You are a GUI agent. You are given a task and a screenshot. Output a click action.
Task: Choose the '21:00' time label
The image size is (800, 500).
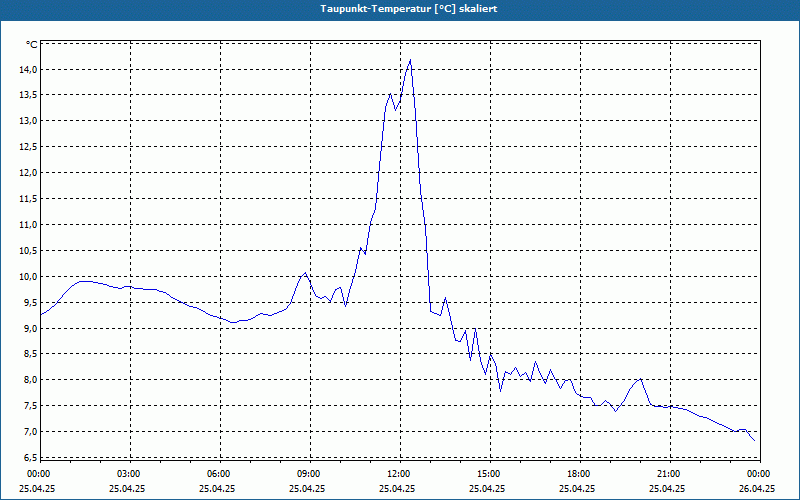[x=667, y=474]
